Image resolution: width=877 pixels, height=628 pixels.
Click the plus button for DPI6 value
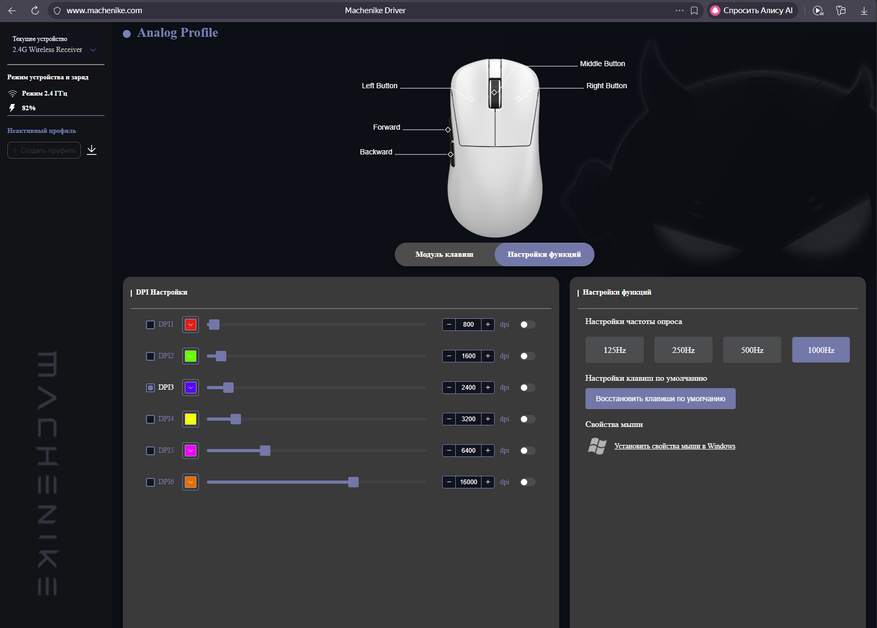coord(488,482)
